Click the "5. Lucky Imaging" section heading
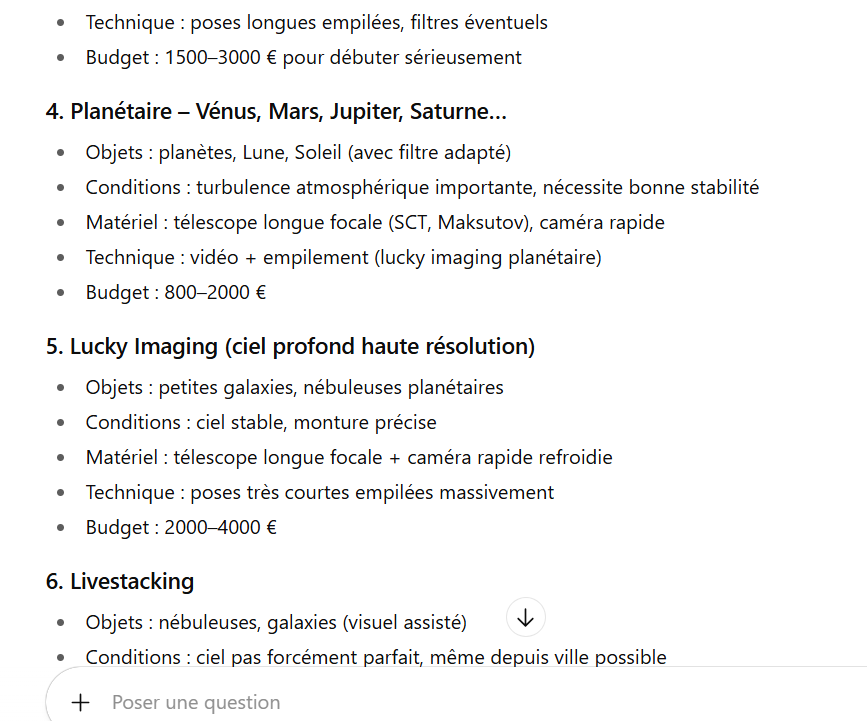The height and width of the screenshot is (721, 867). 290,347
